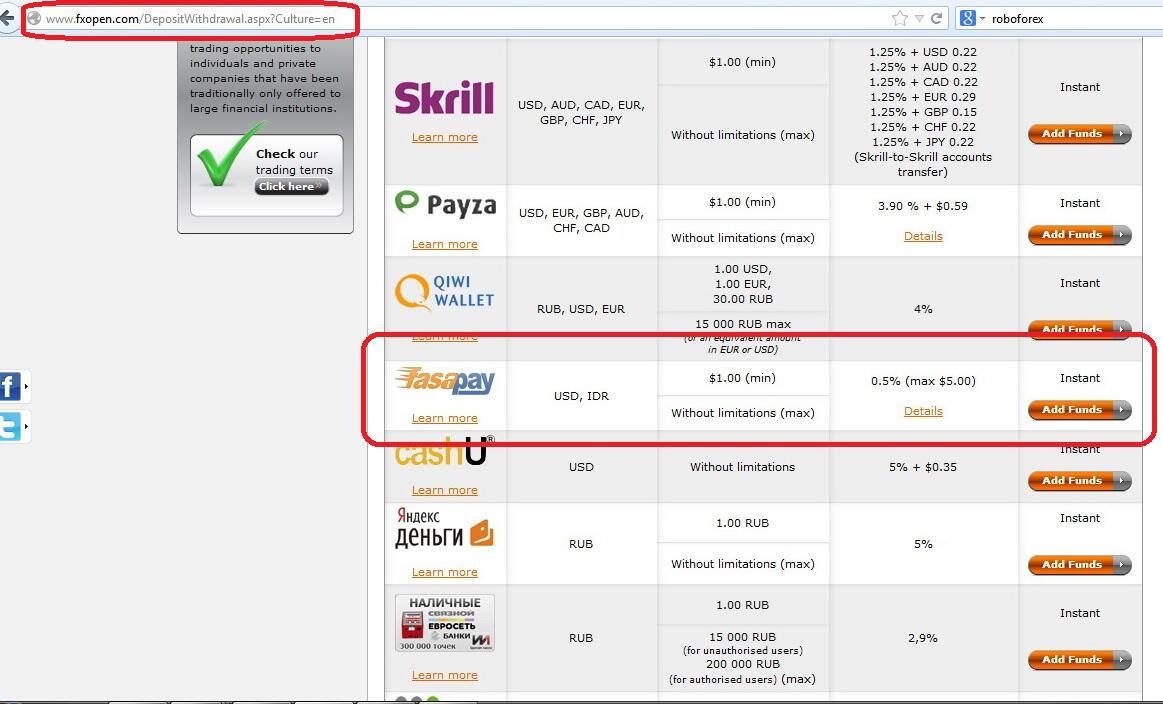
Task: Open cashU 'Learn more' link
Action: point(444,490)
